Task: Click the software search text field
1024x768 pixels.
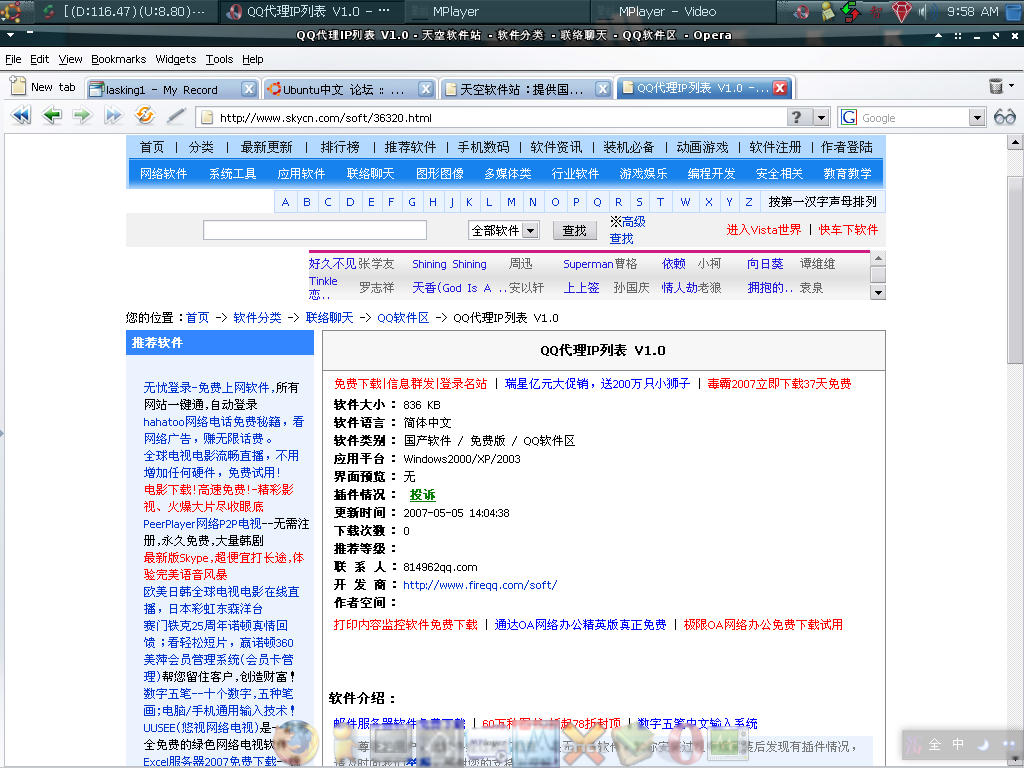Action: [x=315, y=230]
